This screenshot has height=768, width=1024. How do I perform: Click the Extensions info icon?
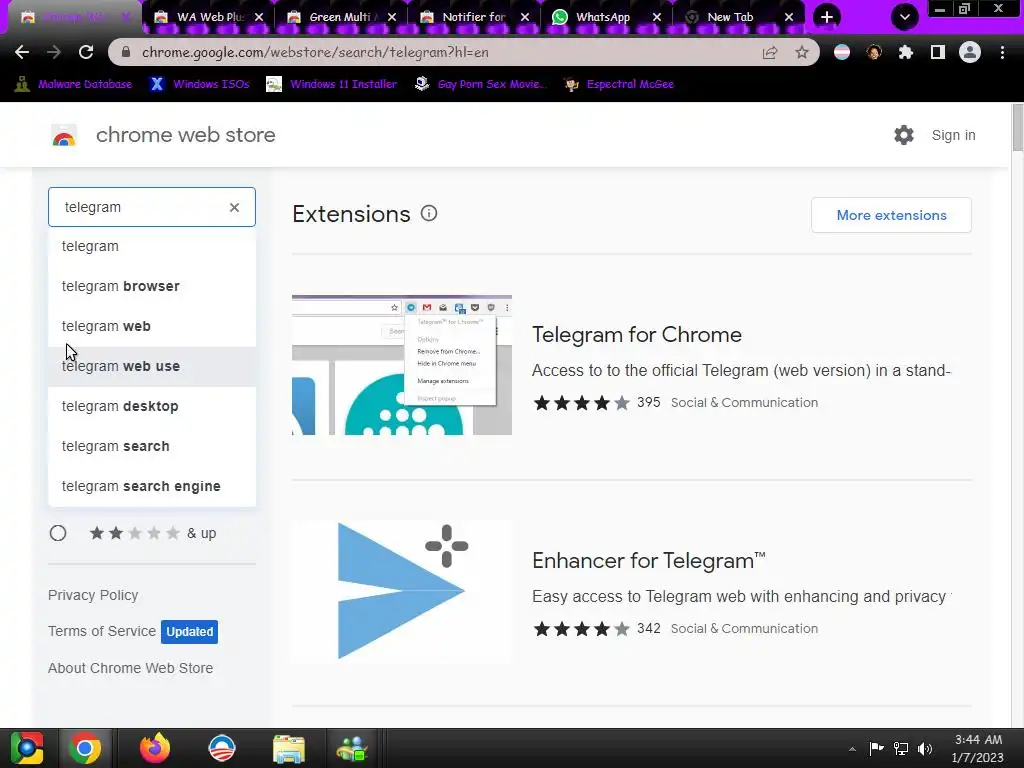429,214
